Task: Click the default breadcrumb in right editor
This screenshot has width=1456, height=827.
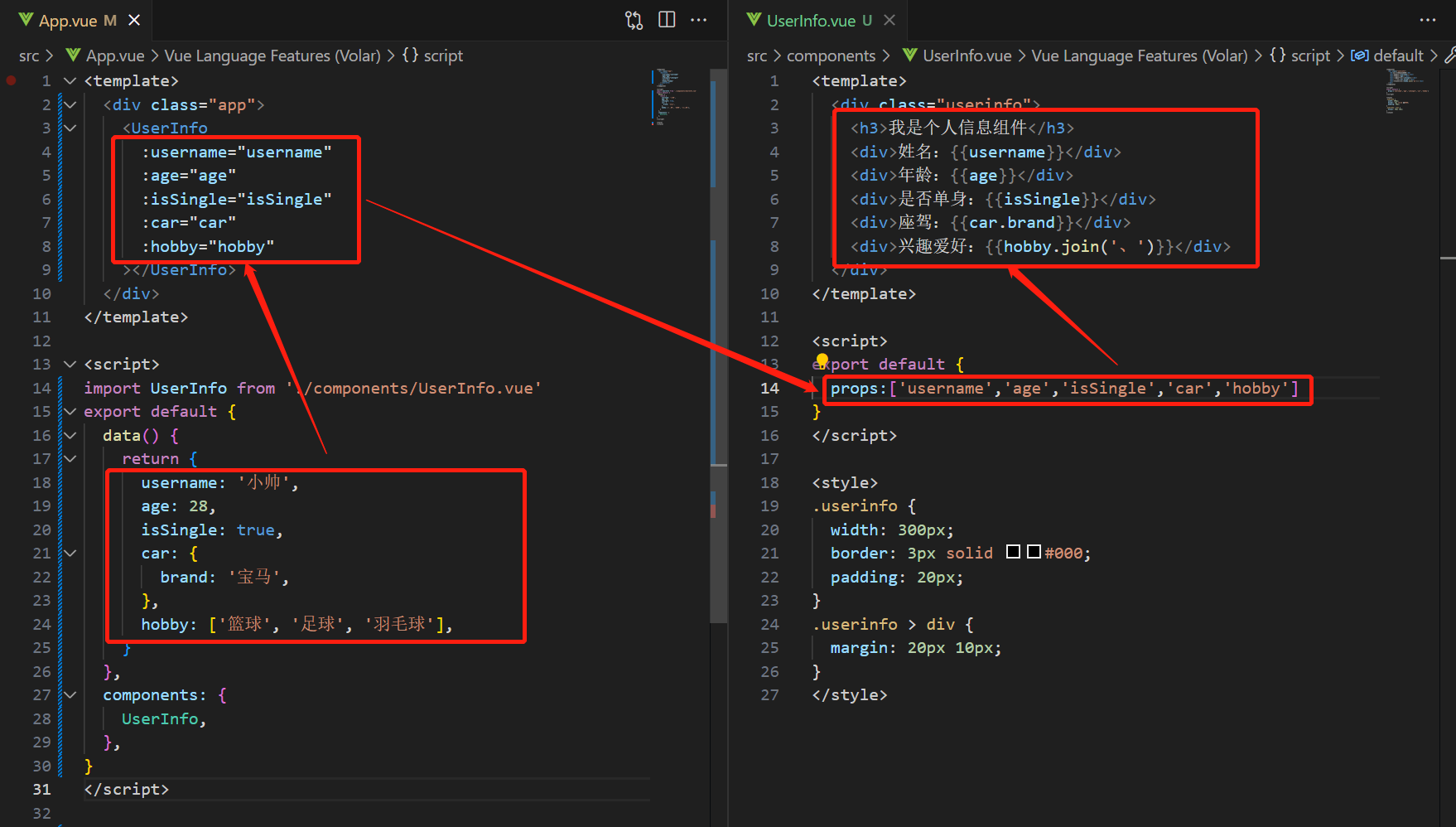Action: (x=1398, y=56)
